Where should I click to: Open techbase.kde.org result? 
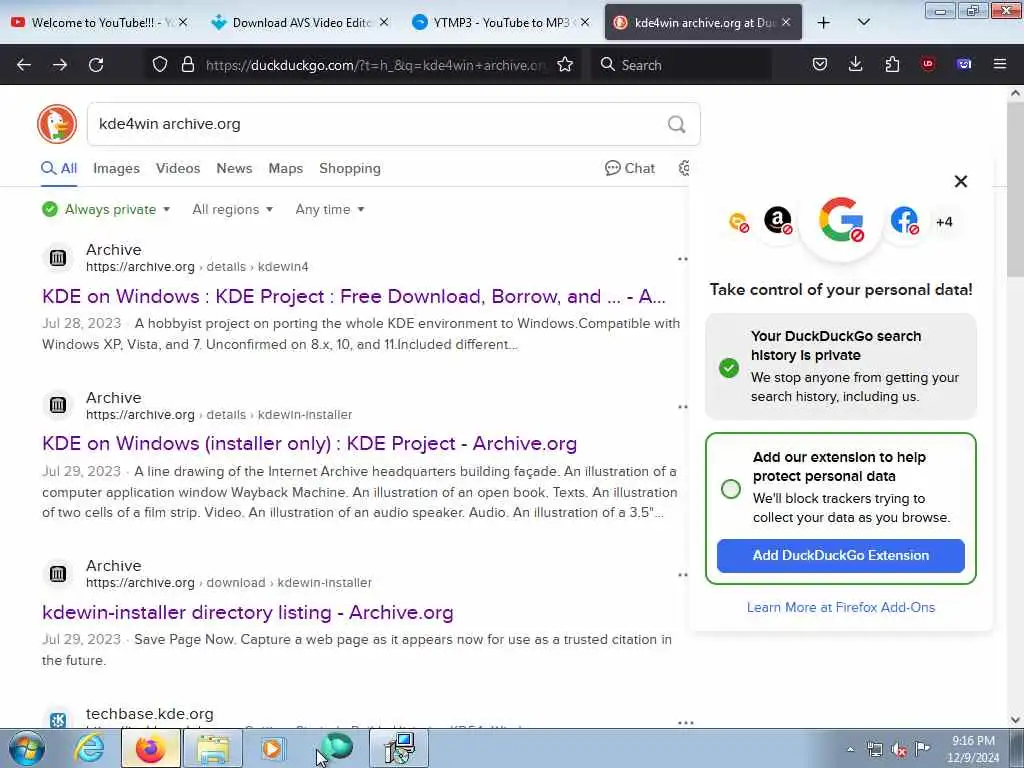click(x=150, y=714)
